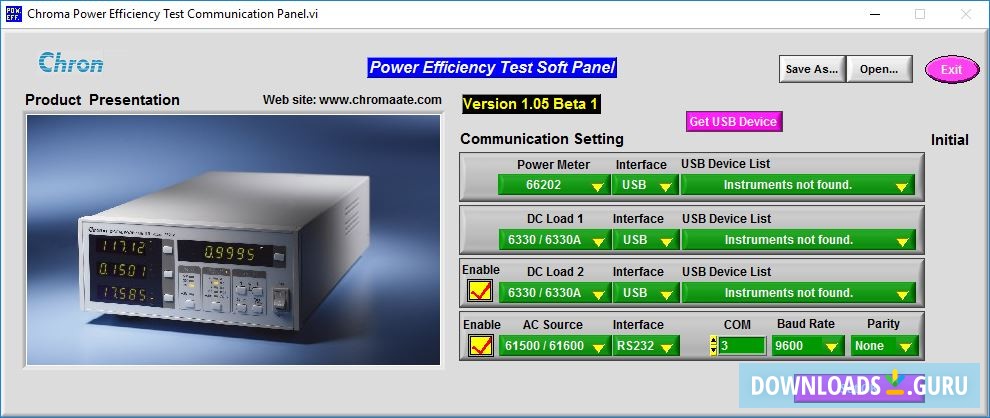Open the Power Meter model dropdown showing 66202
This screenshot has width=990, height=418.
[x=554, y=185]
